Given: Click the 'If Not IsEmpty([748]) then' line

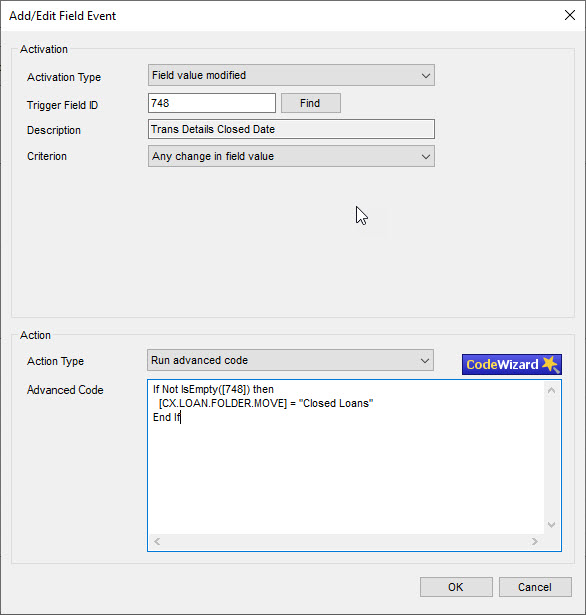Looking at the screenshot, I should pyautogui.click(x=213, y=389).
